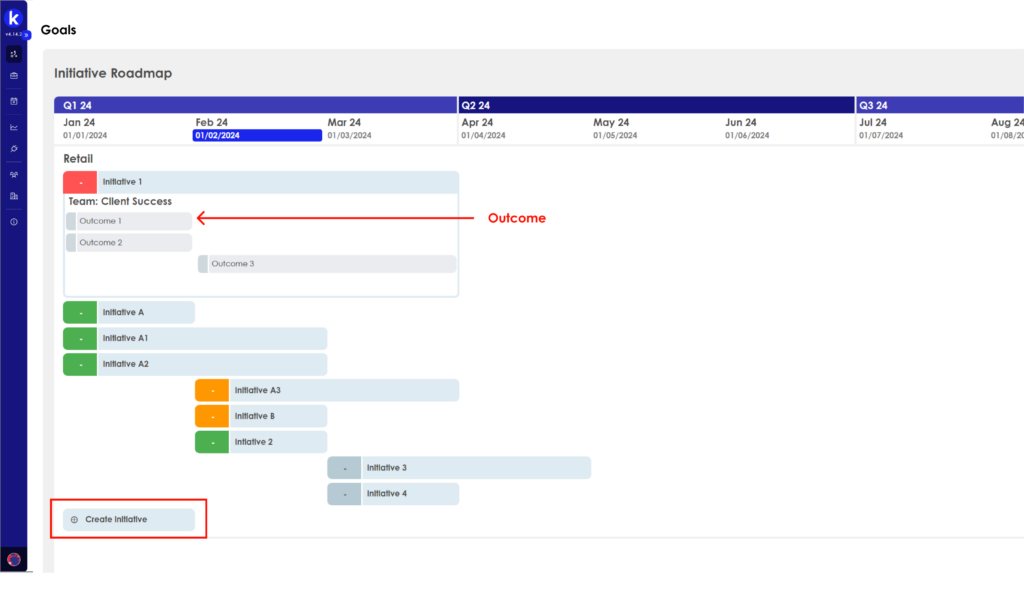
Task: Open the line chart icon in sidebar
Action: (14, 127)
